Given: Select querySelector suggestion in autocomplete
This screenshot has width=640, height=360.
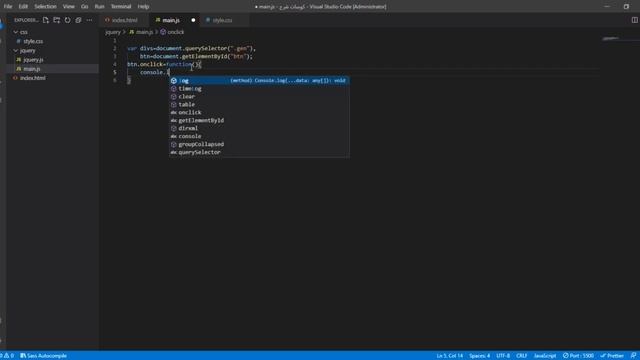Looking at the screenshot, I should click(259, 152).
